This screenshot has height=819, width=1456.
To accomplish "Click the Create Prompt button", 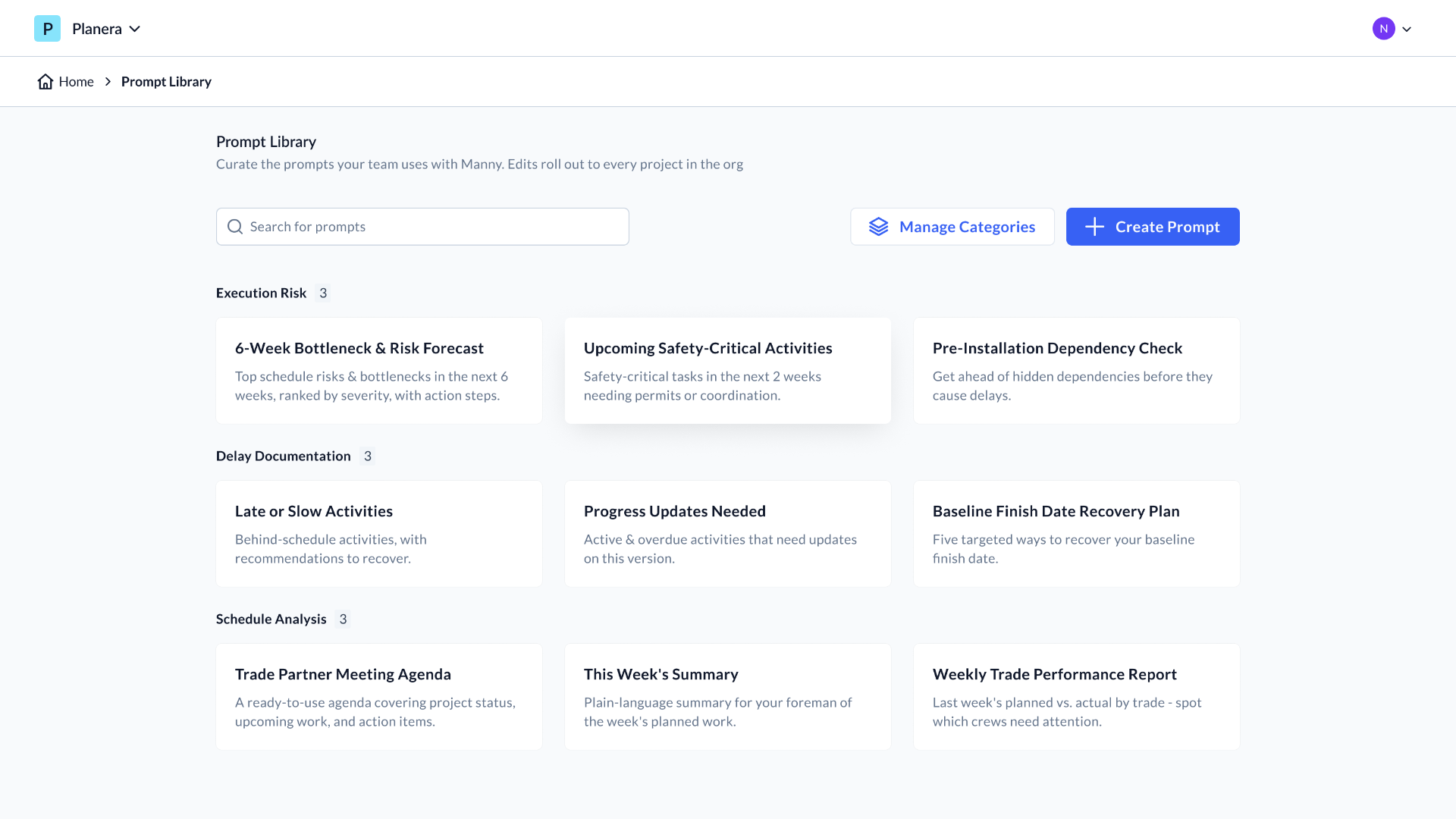I will [x=1153, y=227].
